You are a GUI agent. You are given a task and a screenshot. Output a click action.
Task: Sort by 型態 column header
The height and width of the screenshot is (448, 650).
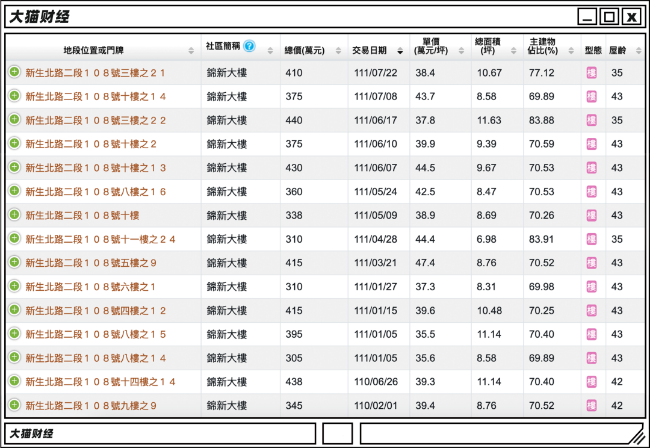[593, 50]
